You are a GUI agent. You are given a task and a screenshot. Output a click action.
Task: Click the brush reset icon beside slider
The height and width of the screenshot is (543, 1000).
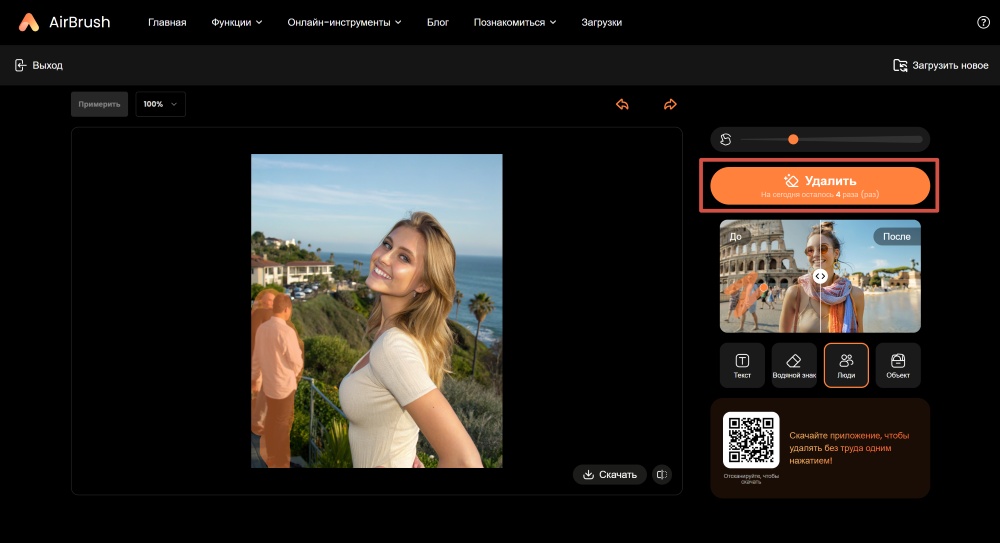pos(726,140)
